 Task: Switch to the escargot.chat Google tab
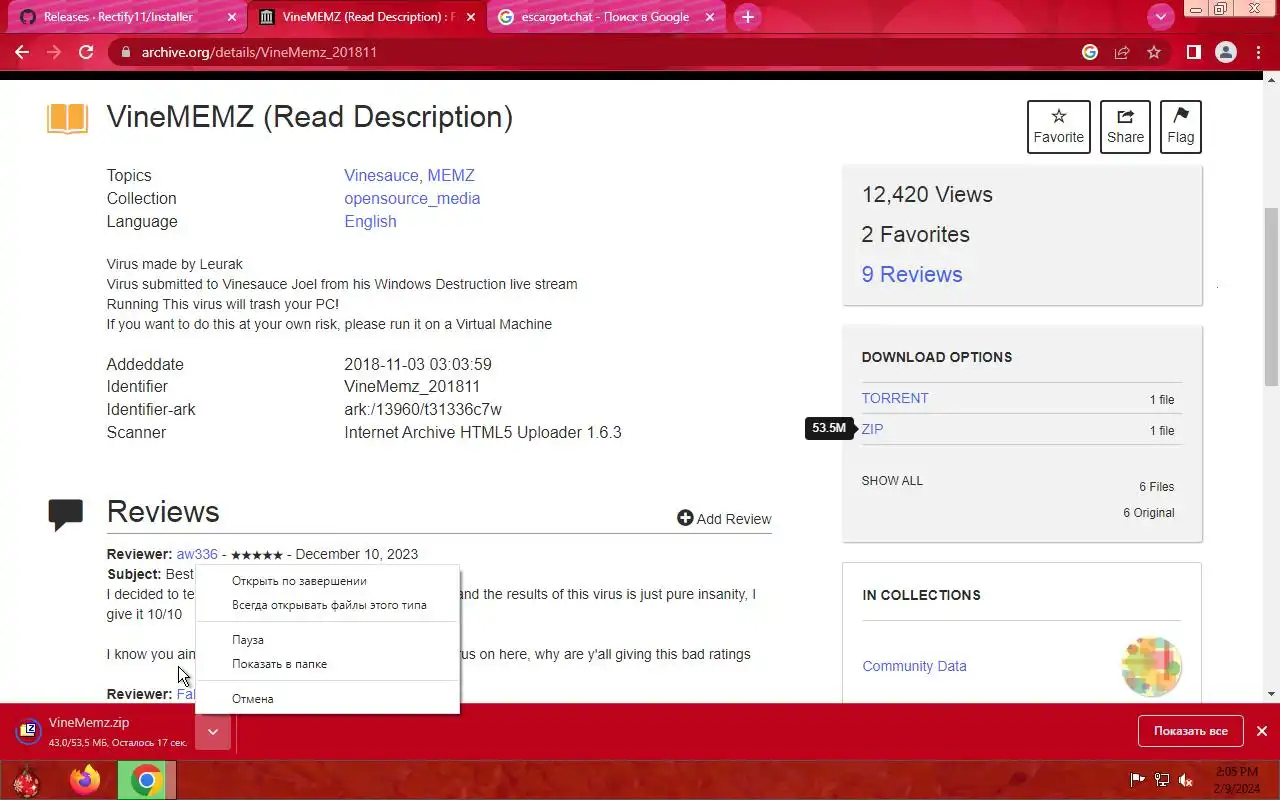[607, 17]
